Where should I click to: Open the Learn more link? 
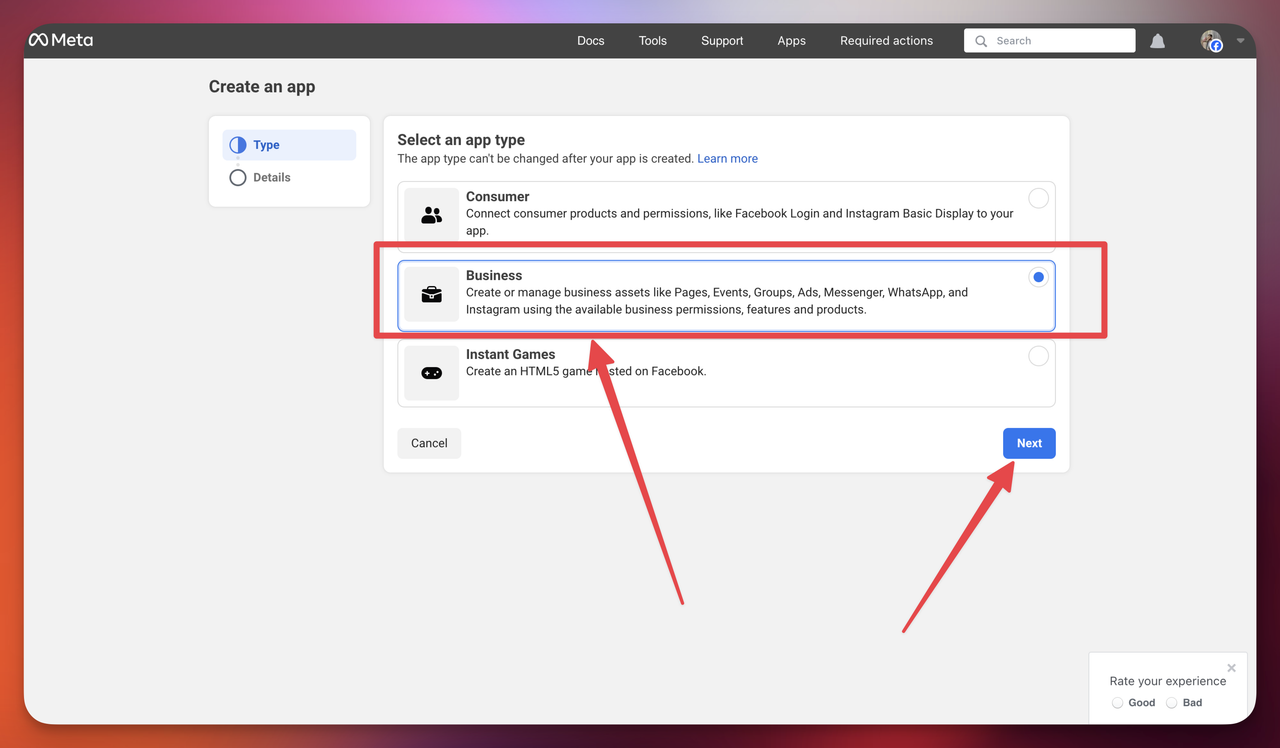727,158
